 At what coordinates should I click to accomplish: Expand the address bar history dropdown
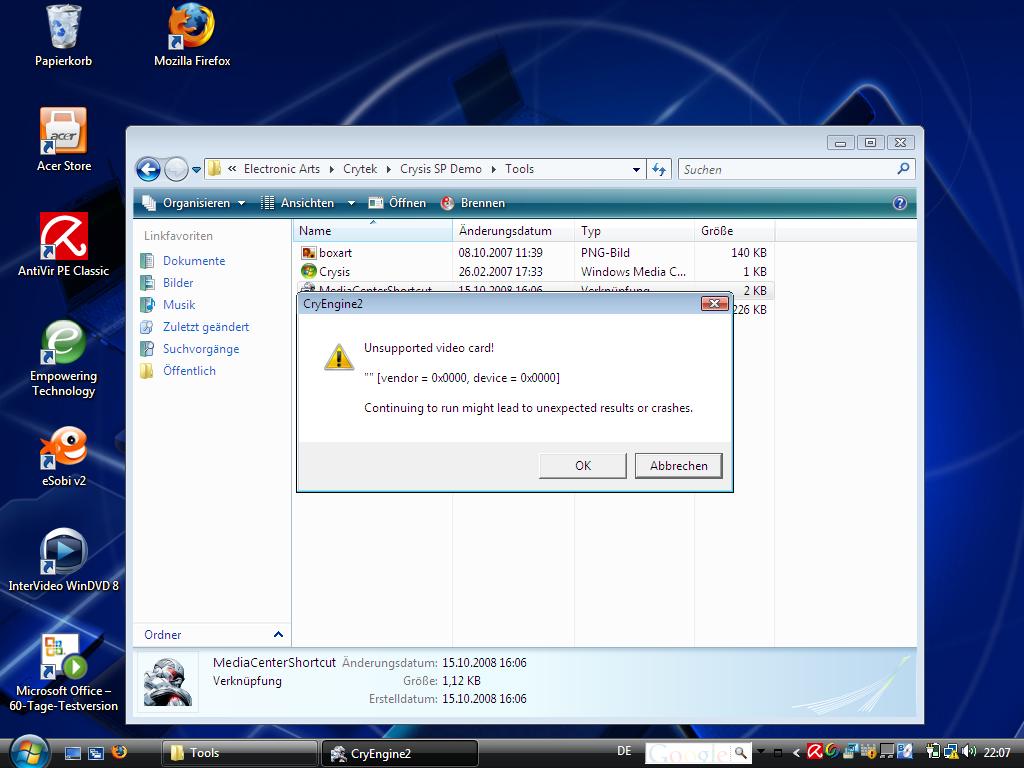click(636, 170)
